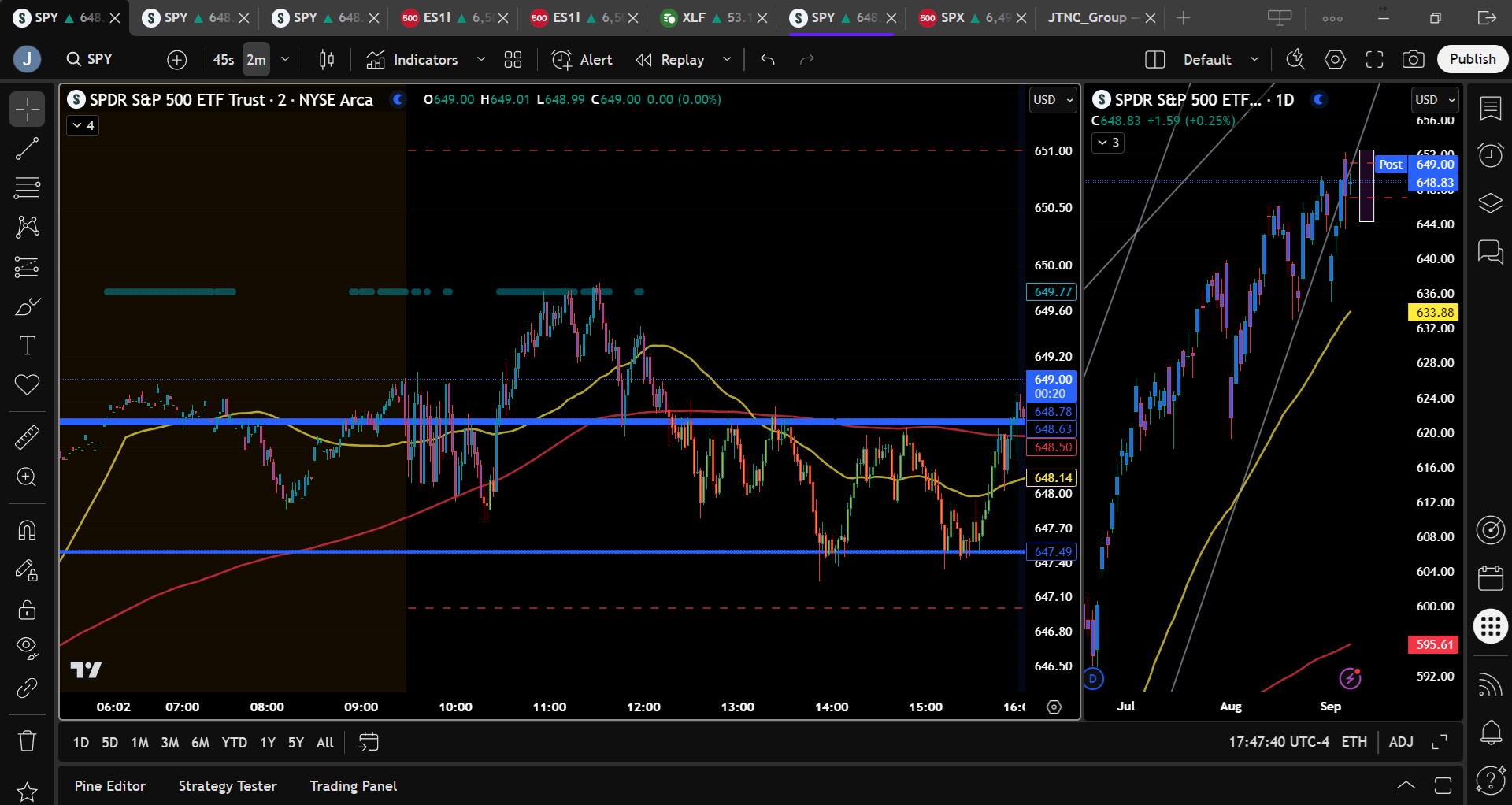Toggle ADJ dividend adjustment
Screen dimensions: 1512x805
(x=1401, y=742)
